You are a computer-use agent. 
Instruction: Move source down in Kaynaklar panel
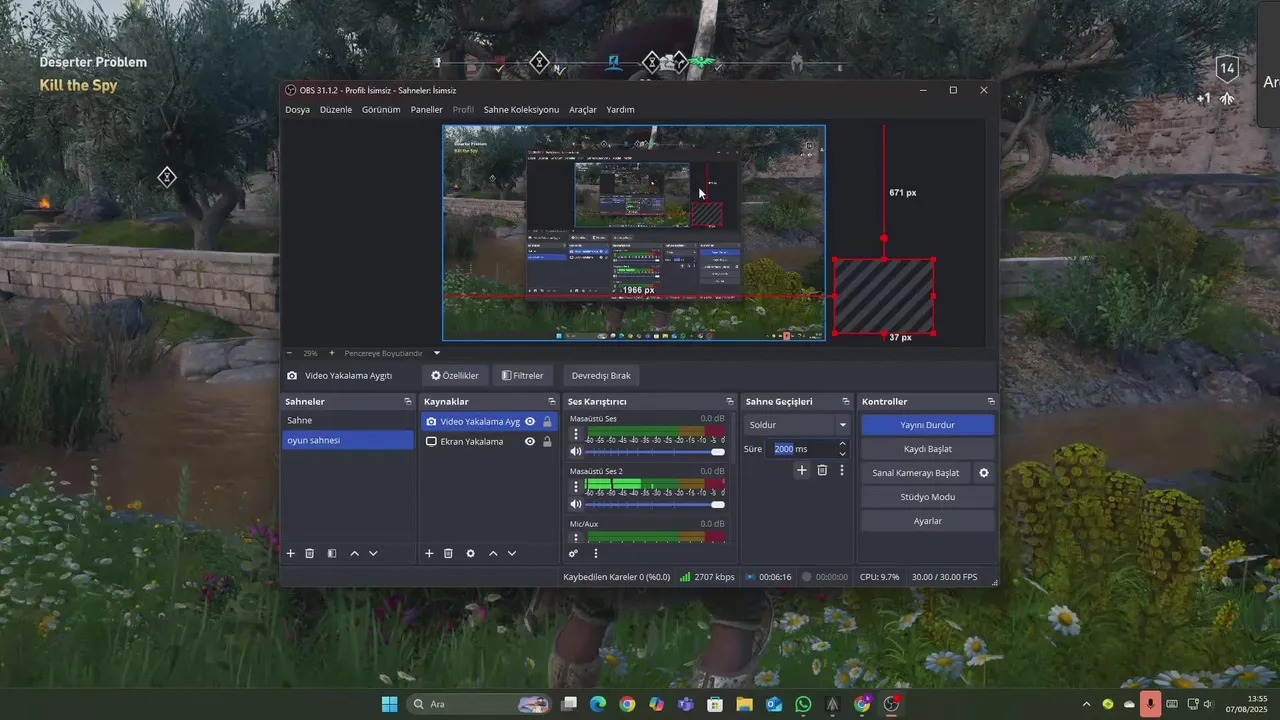pyautogui.click(x=512, y=553)
